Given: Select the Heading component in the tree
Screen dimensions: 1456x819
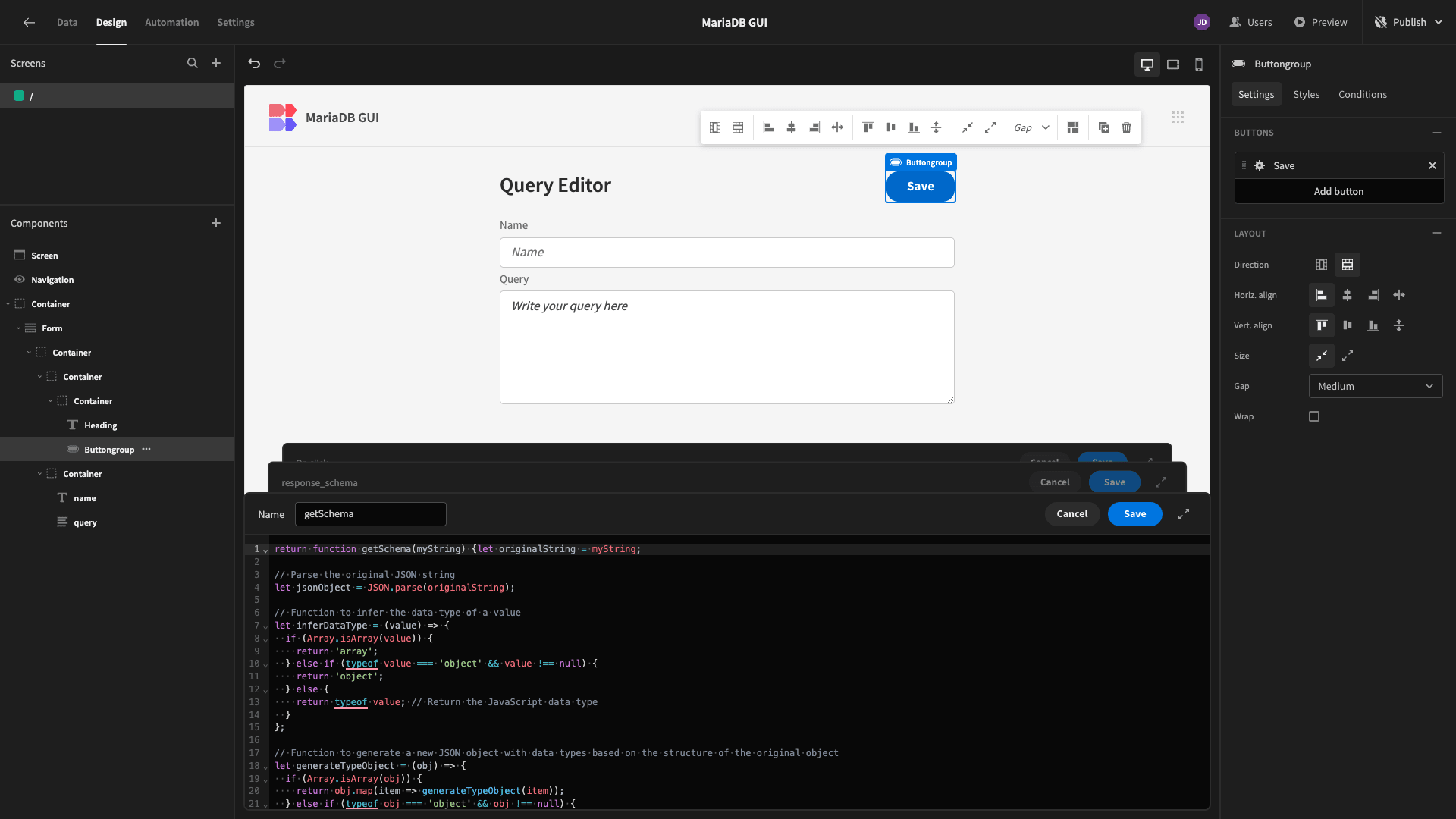Looking at the screenshot, I should (x=100, y=425).
